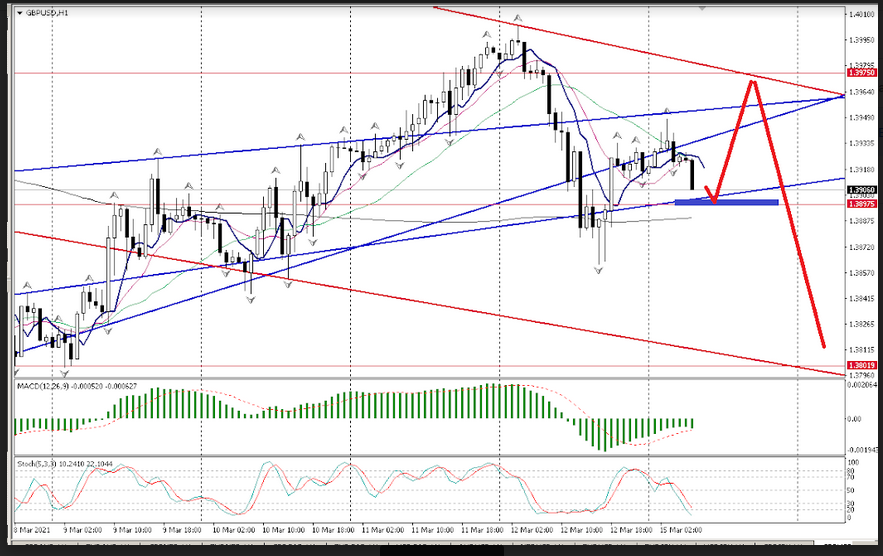Screen dimensions: 883x556
Task: Select the fractal arrow above the highest candle
Action: click(x=517, y=19)
